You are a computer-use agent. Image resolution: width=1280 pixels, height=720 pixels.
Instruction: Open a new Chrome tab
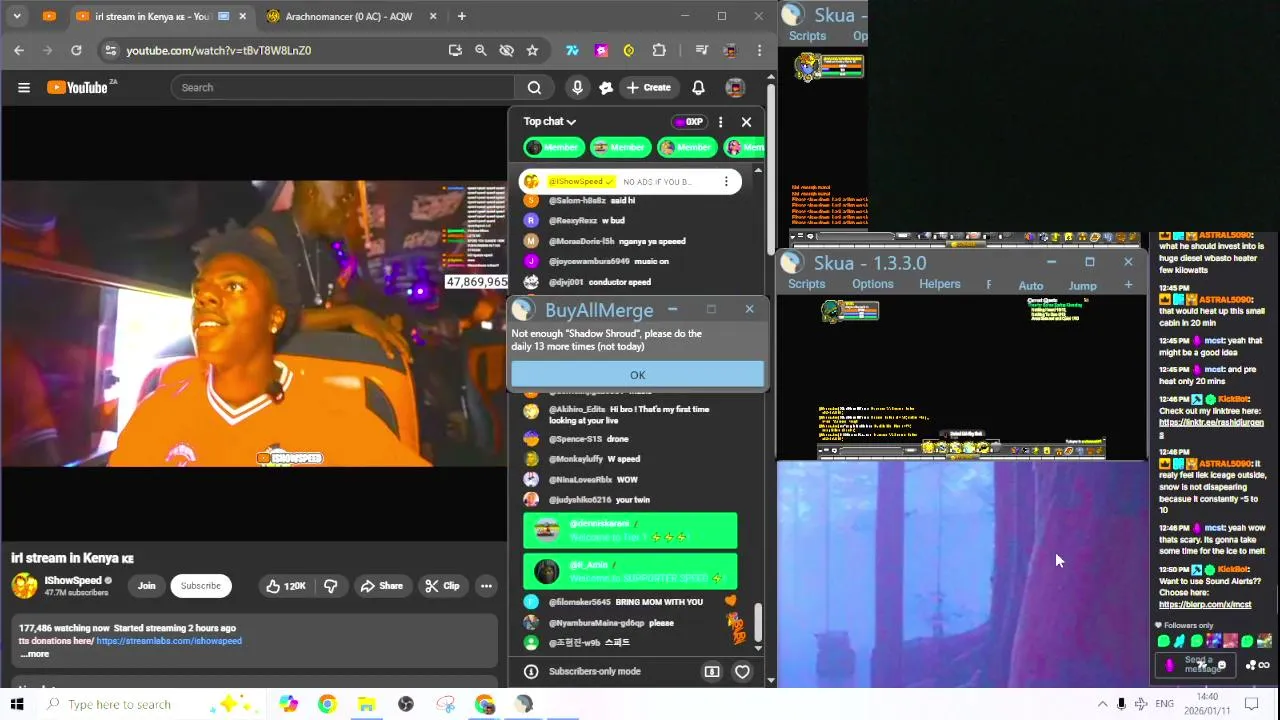point(461,16)
